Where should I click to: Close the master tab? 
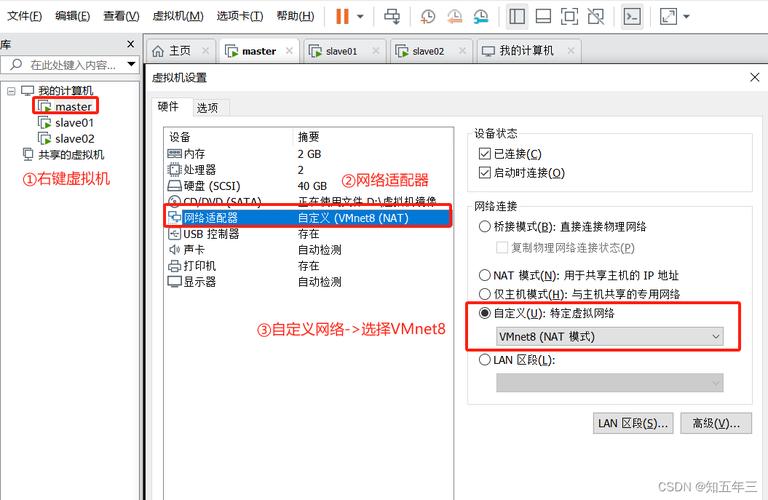click(289, 51)
